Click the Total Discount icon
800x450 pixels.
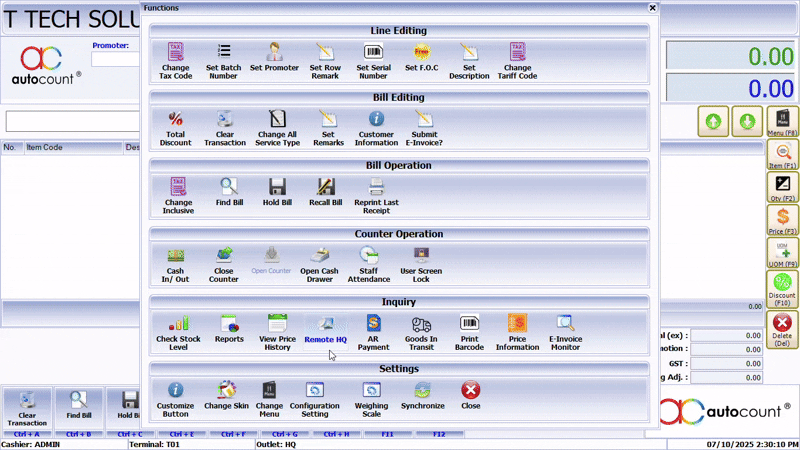(x=175, y=129)
